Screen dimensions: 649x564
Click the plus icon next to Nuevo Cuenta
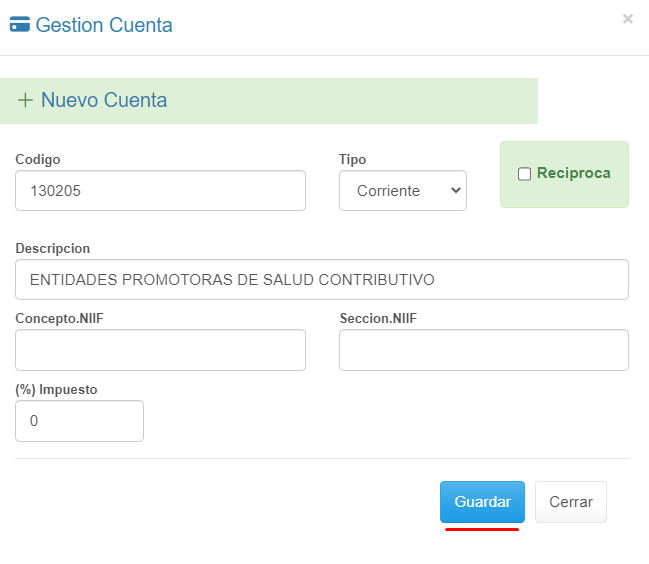[25, 100]
